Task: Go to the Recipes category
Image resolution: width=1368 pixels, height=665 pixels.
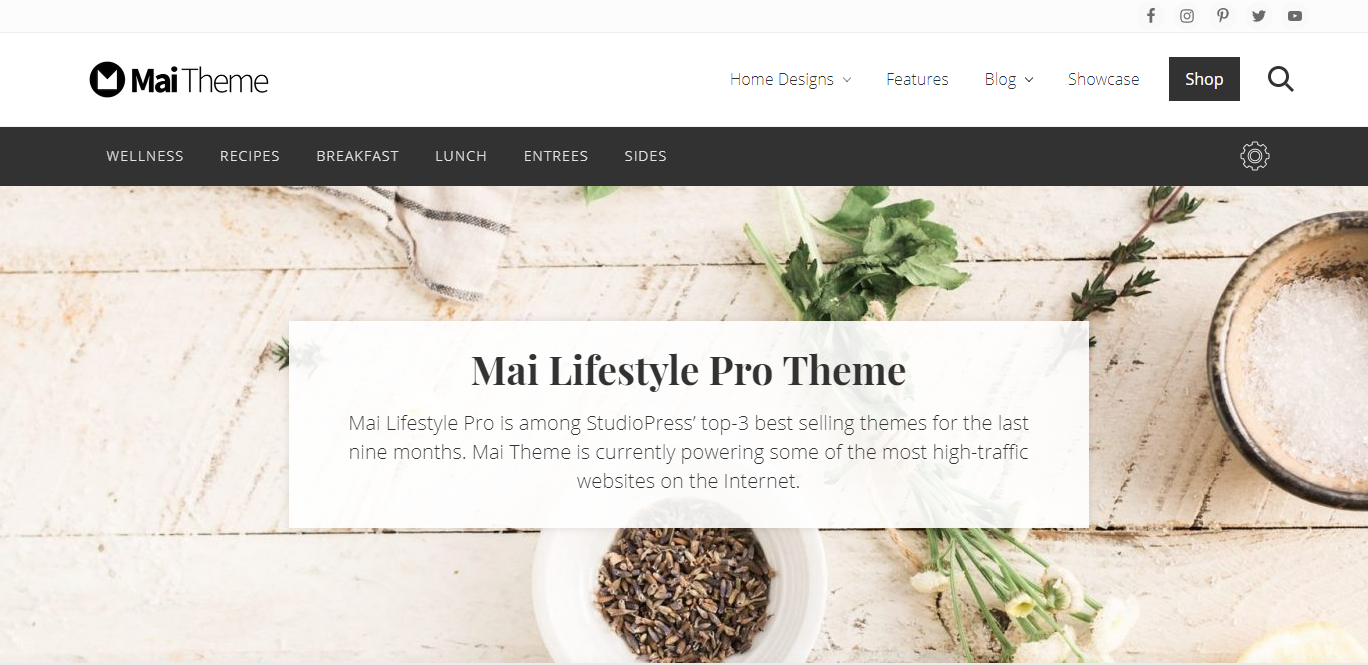Action: [250, 156]
